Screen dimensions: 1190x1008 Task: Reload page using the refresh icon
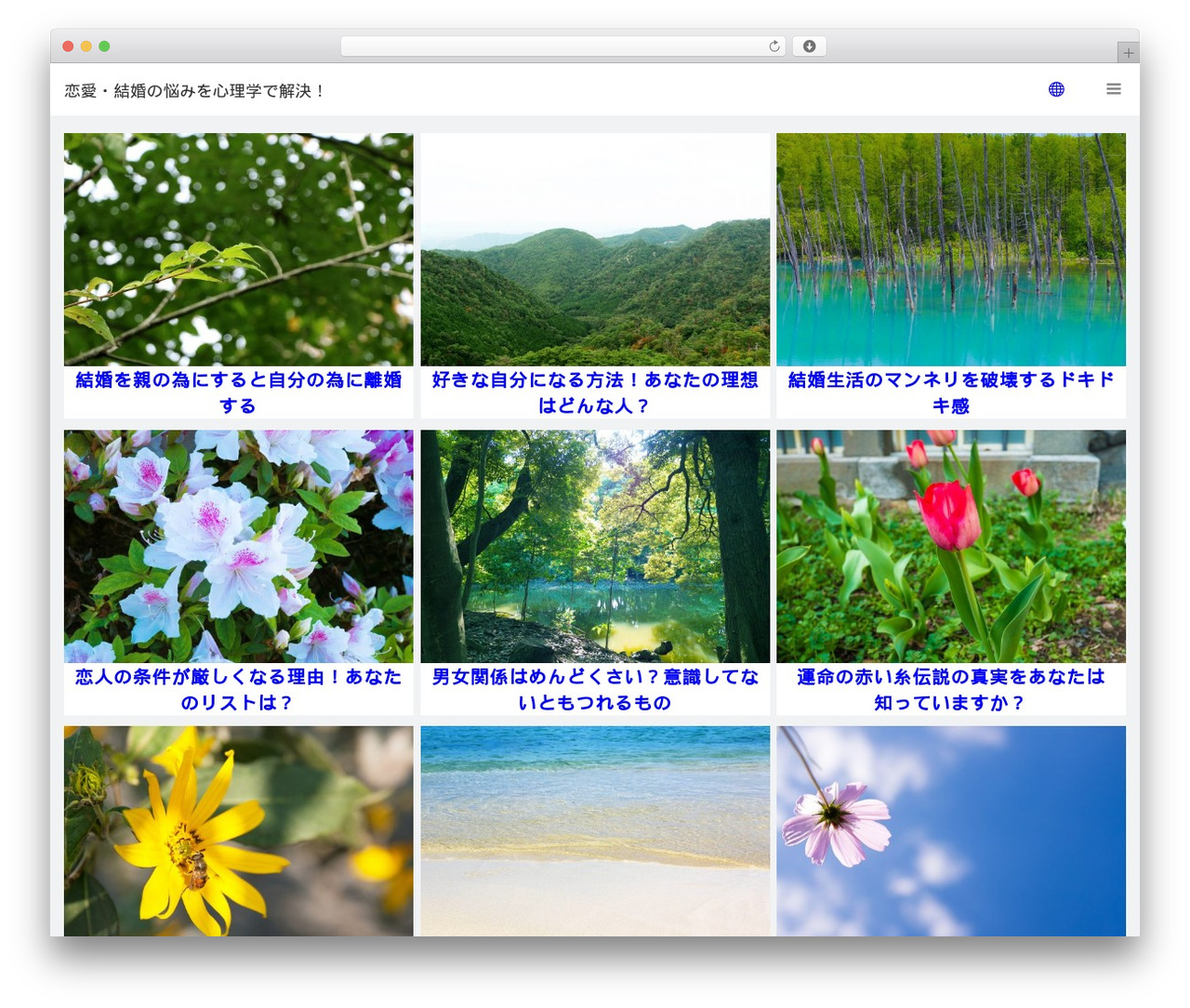773,46
